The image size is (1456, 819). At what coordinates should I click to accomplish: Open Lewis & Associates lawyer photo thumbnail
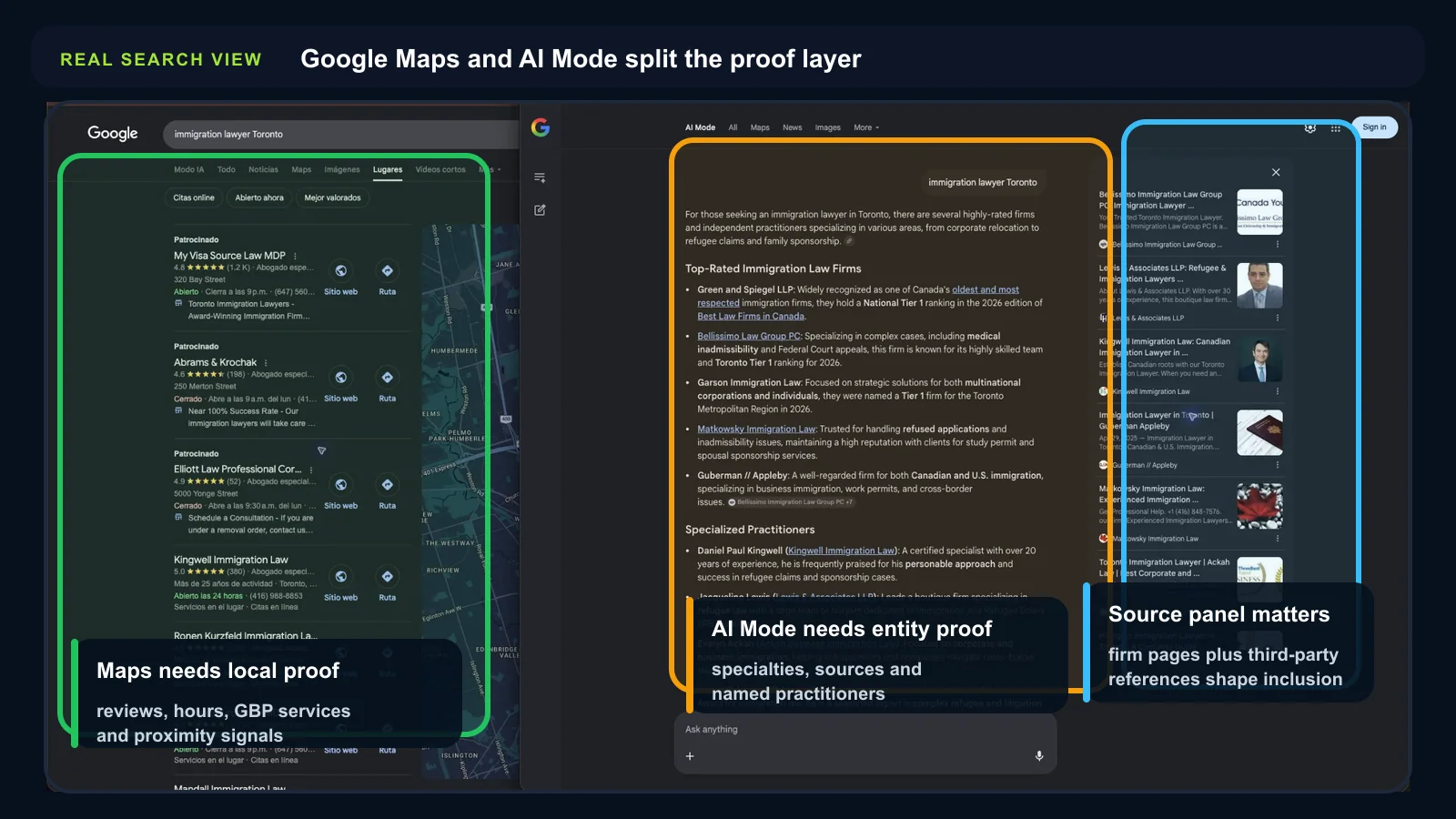pos(1259,286)
